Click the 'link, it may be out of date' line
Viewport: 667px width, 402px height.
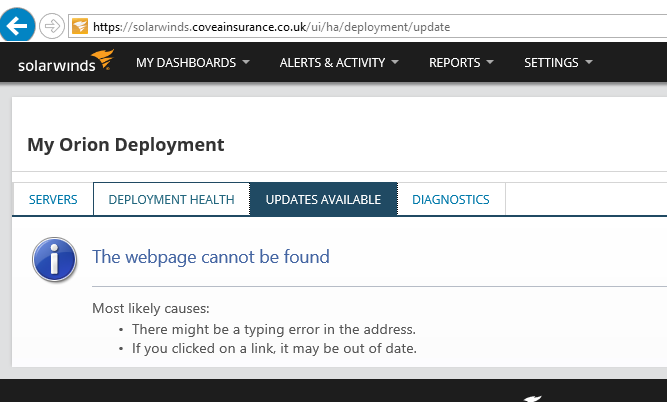tap(274, 348)
